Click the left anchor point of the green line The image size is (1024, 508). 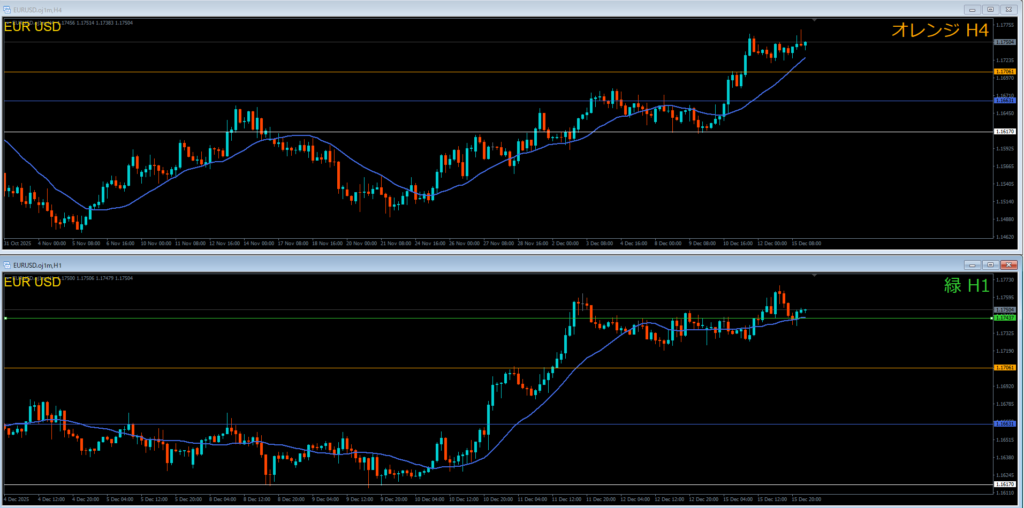click(6, 318)
